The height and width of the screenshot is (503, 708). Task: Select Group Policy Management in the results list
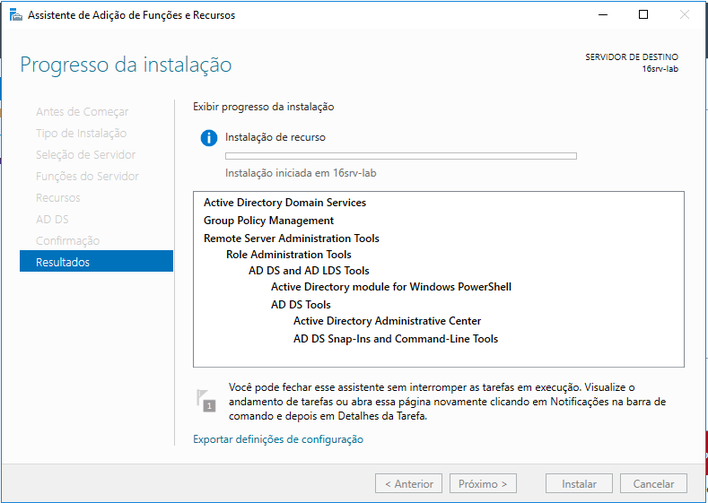point(269,220)
